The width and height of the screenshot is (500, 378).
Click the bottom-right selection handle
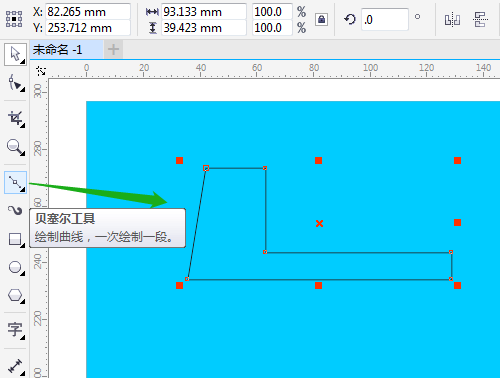click(x=457, y=285)
